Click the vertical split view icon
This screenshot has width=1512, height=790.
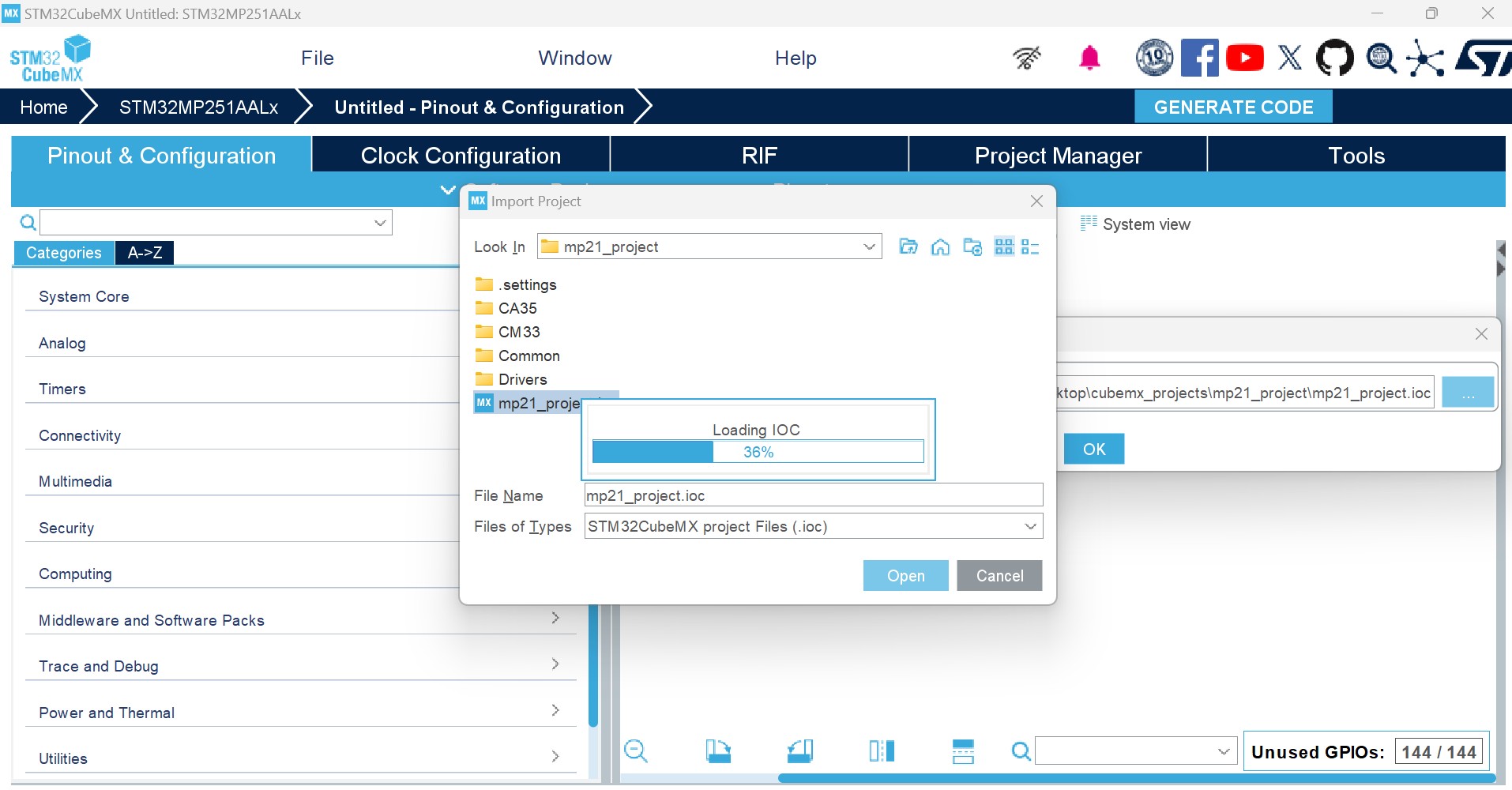click(882, 750)
